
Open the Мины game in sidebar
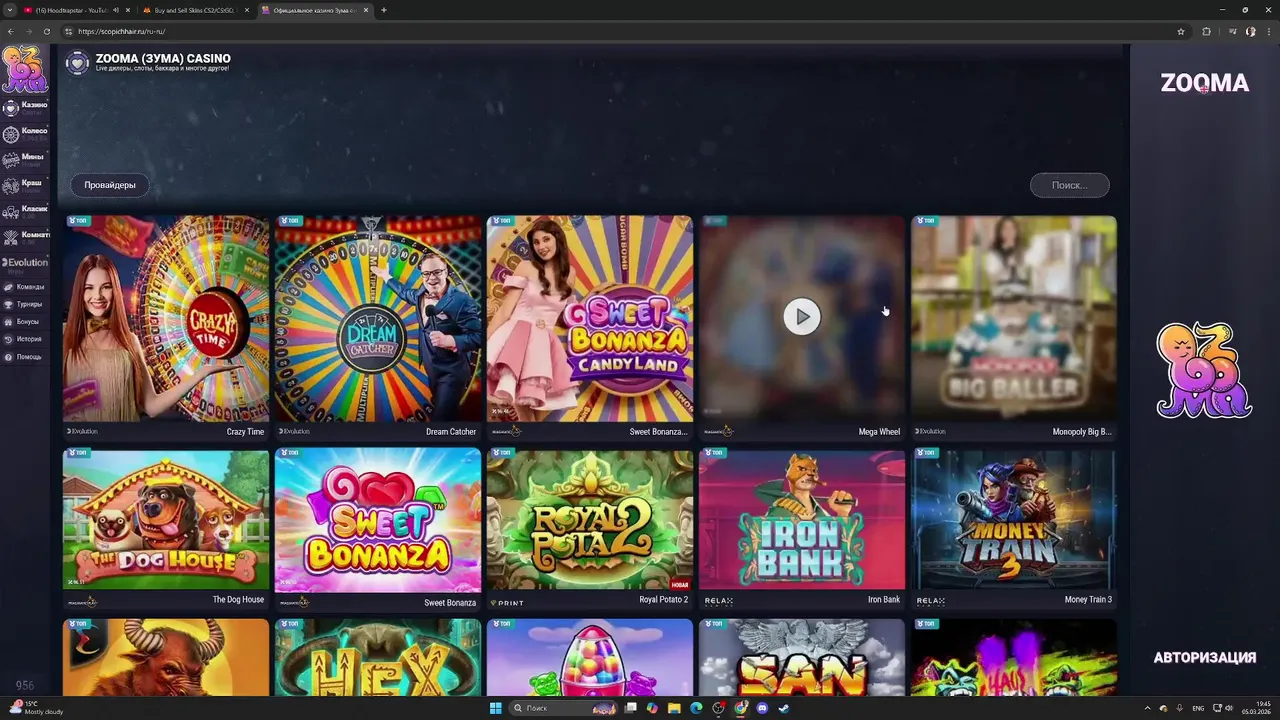coord(25,159)
